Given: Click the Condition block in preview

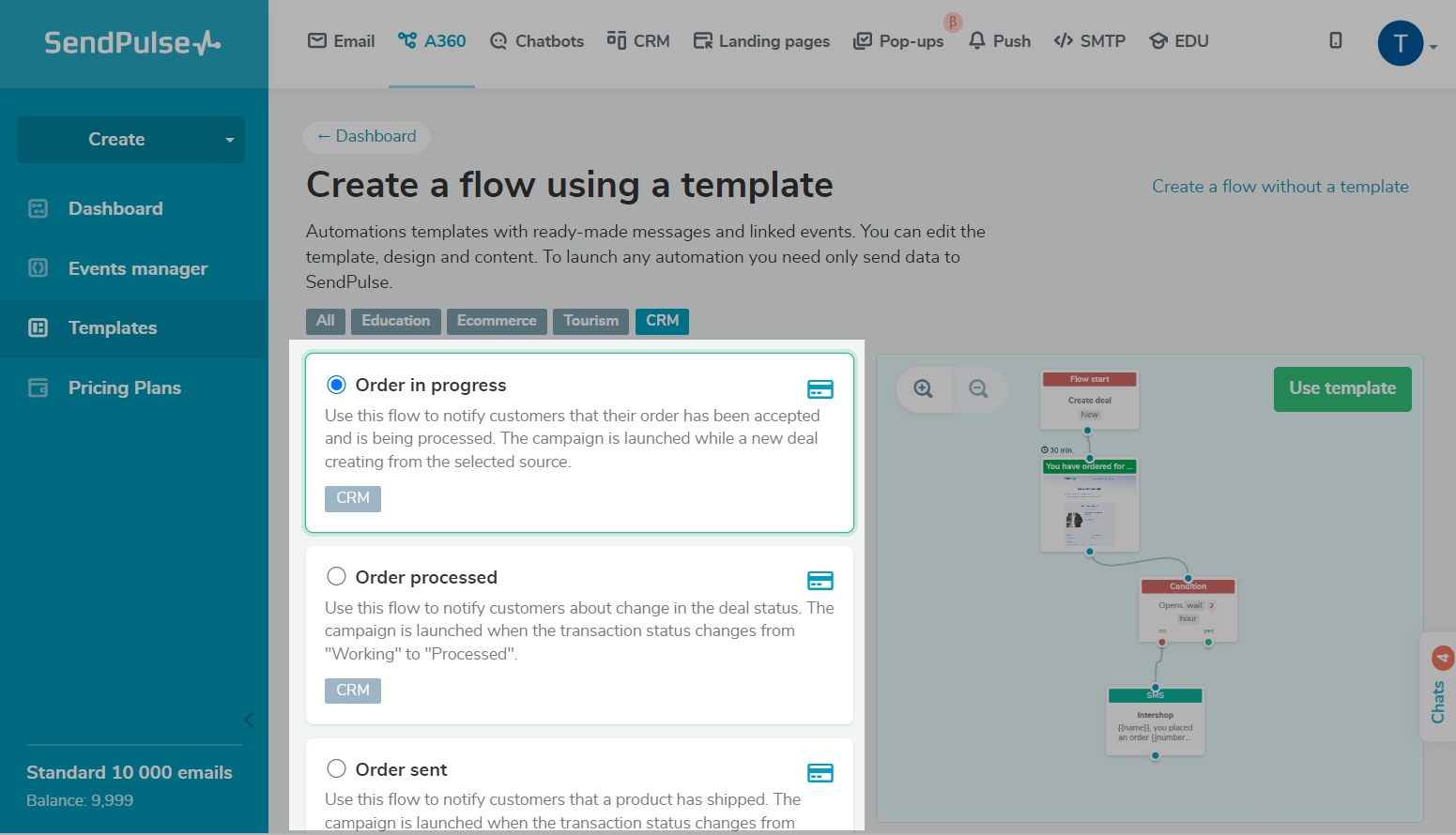Looking at the screenshot, I should click(1188, 610).
